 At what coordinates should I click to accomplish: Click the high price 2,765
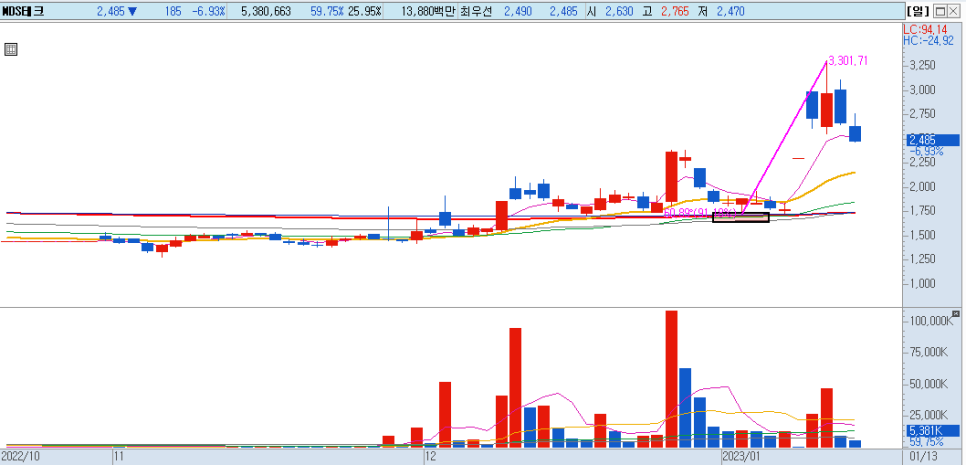[675, 11]
